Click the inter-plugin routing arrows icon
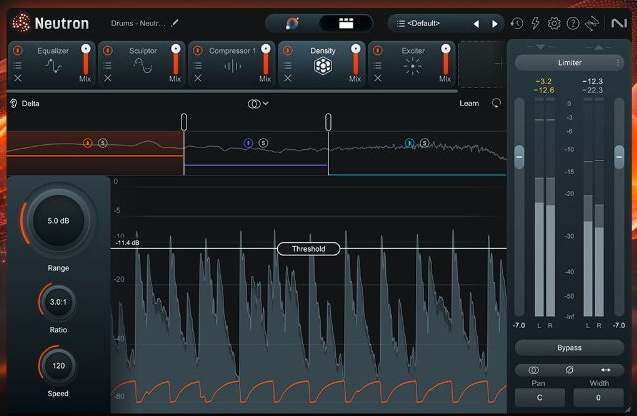Viewport: 637px width, 416px height. coord(592,24)
